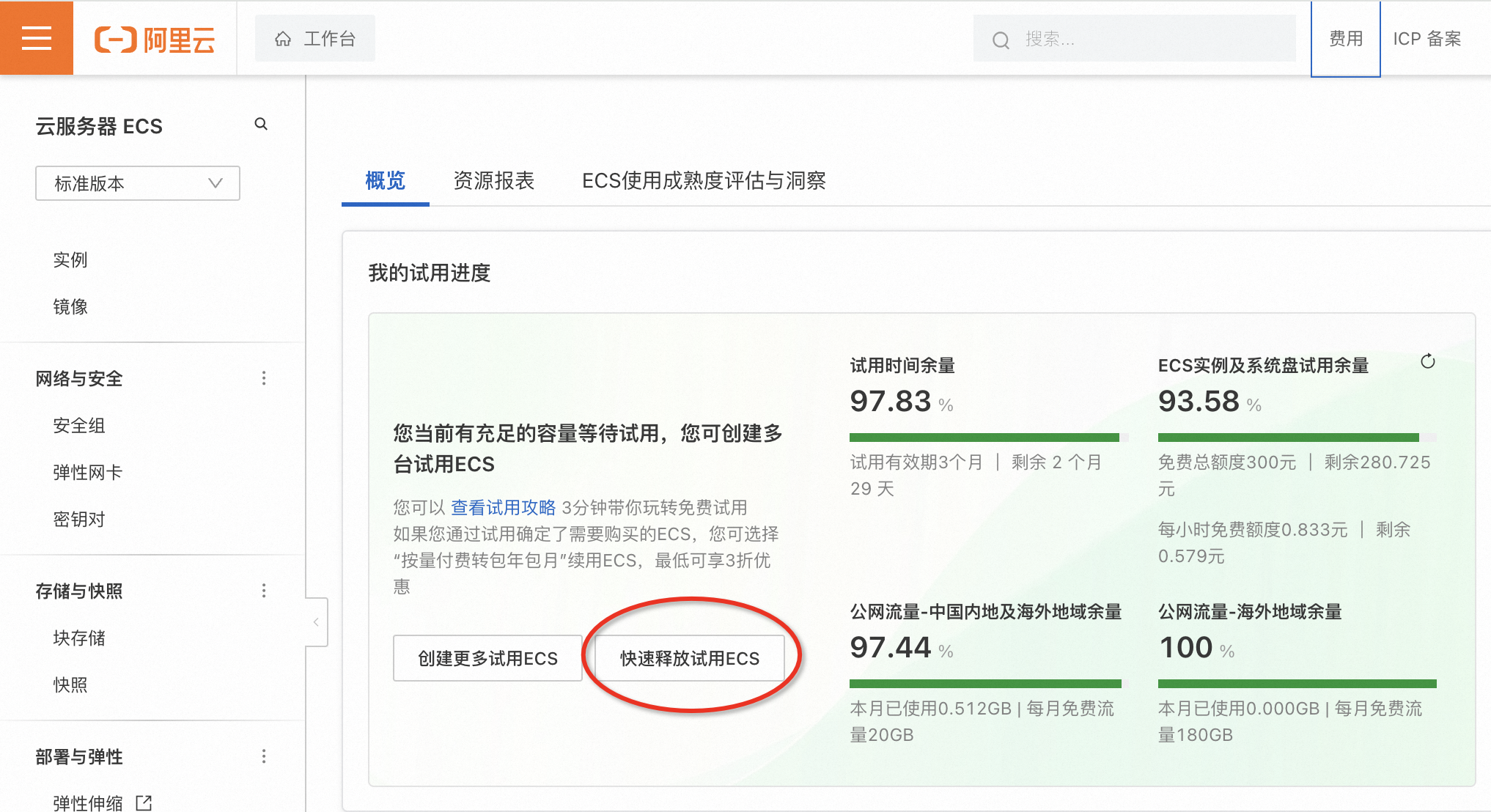Open the orange hamburger menu
1491x812 pixels.
(37, 38)
